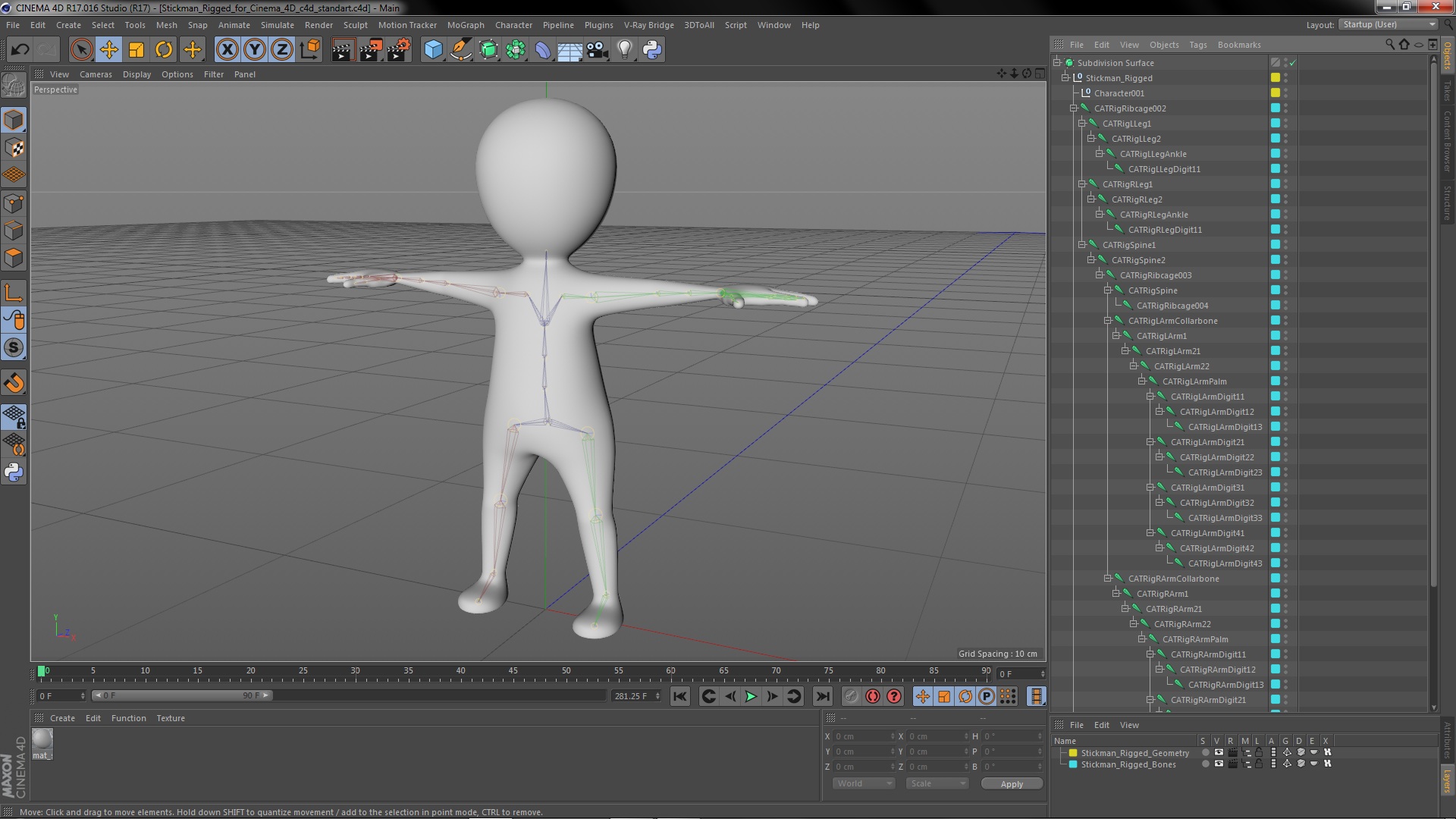Enable the Axis modification tool
The height and width of the screenshot is (819, 1456).
14,293
